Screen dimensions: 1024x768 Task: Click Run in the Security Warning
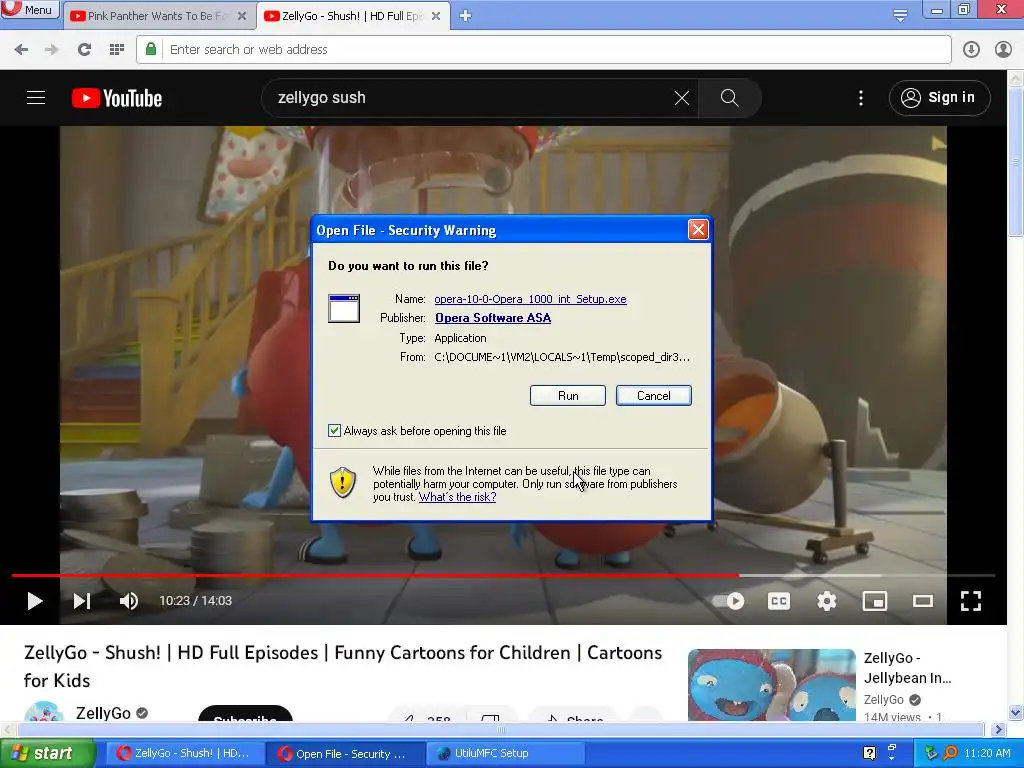point(568,396)
